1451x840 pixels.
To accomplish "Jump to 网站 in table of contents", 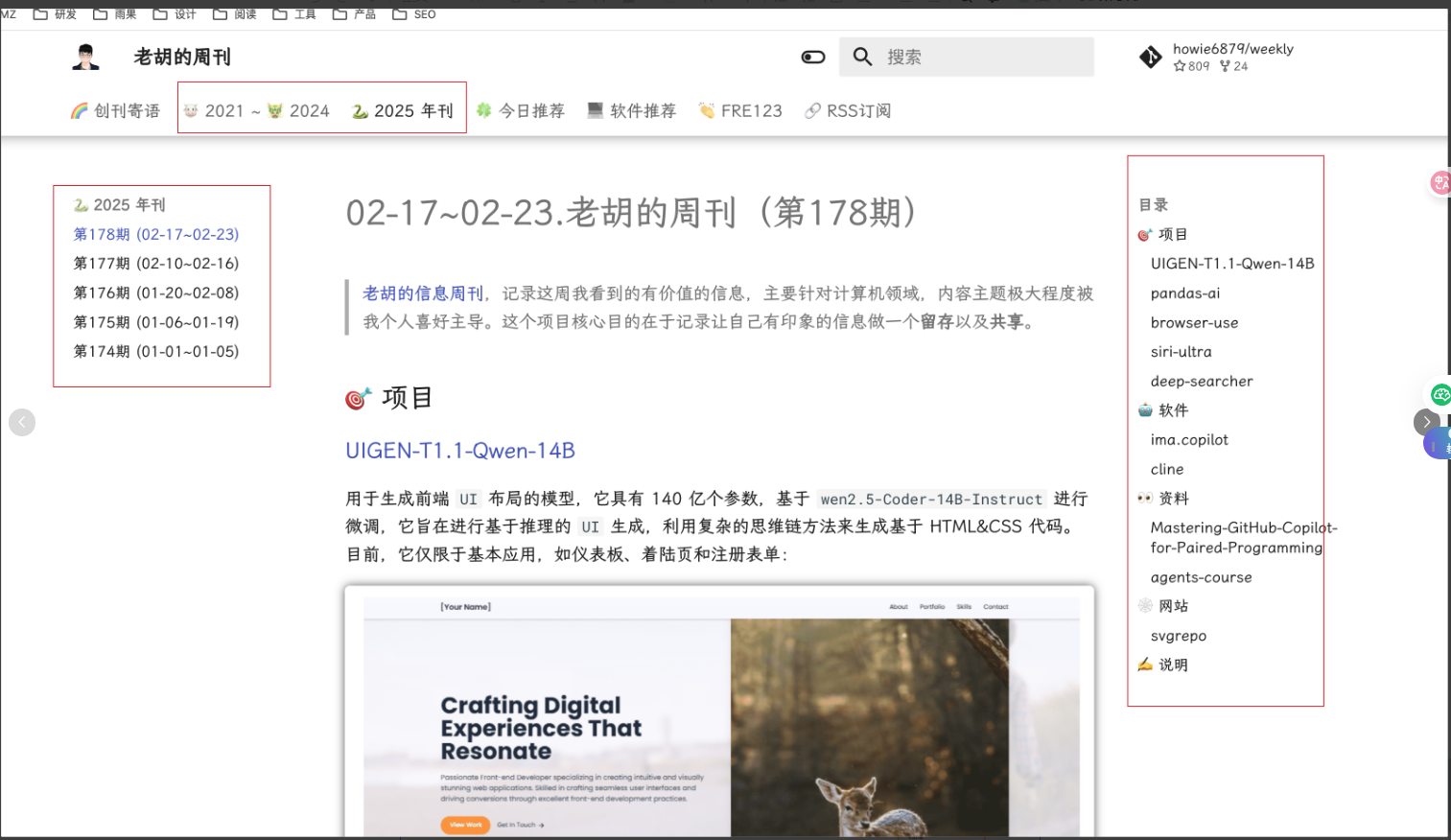I will click(1162, 606).
